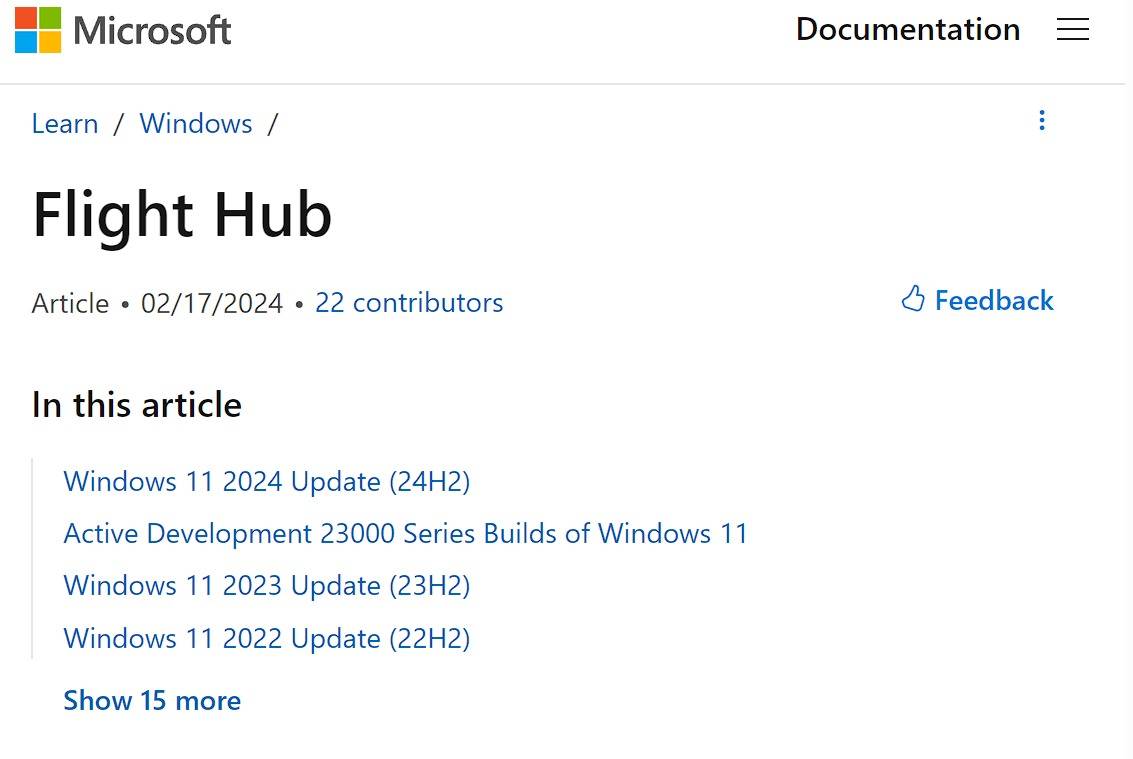Click the In this article heading
The image size is (1133, 759).
tap(137, 405)
